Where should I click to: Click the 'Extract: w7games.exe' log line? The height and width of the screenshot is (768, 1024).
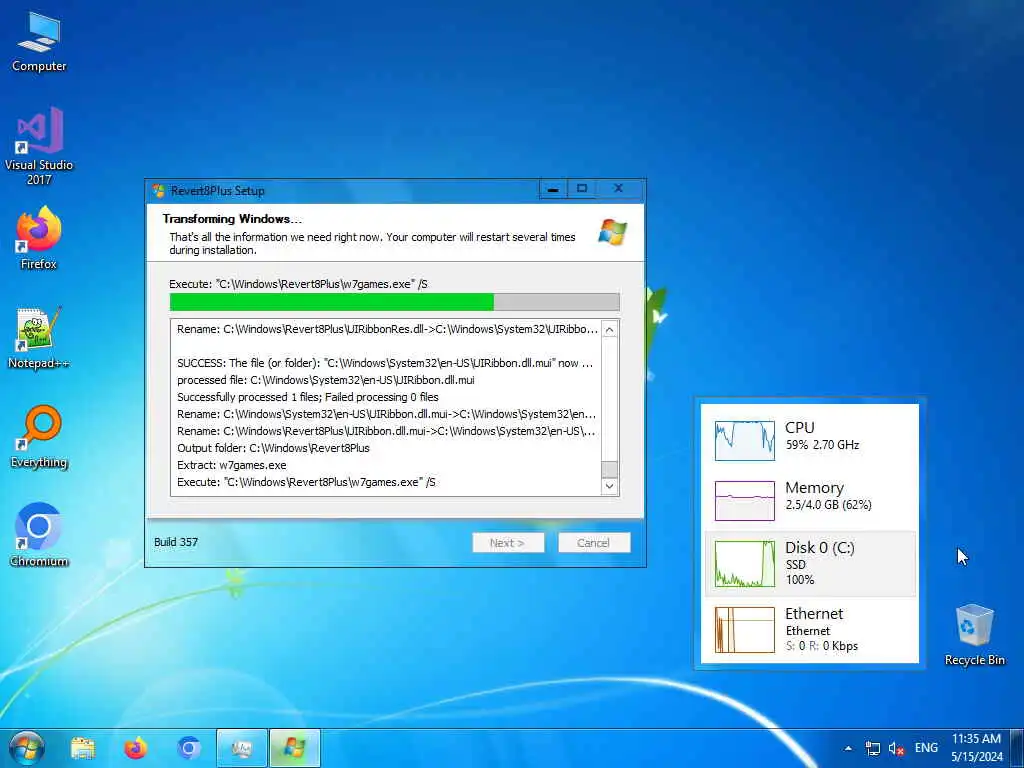tap(231, 465)
